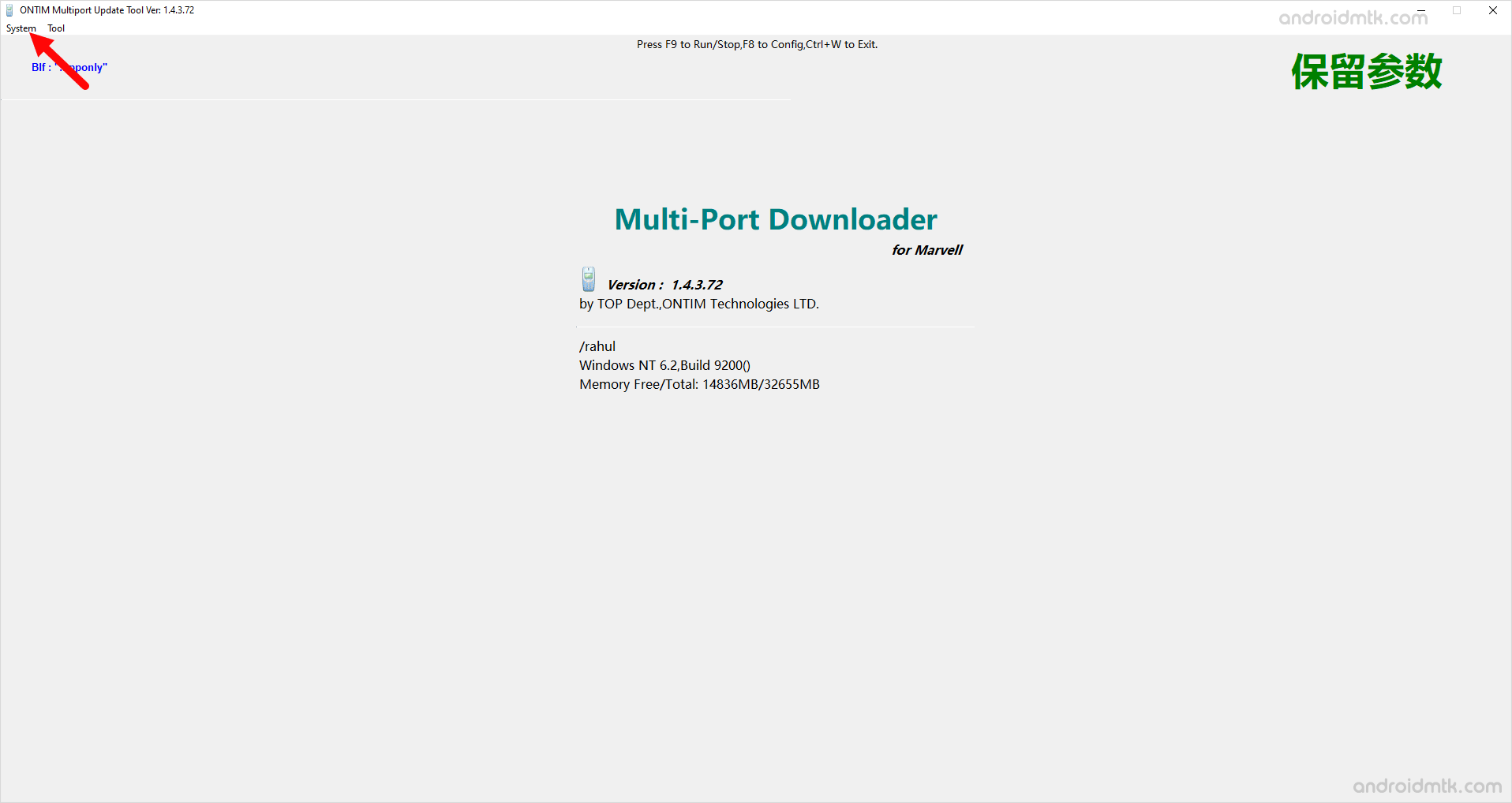The image size is (1512, 803).
Task: Click the /rahul user path text
Action: pyautogui.click(x=597, y=345)
